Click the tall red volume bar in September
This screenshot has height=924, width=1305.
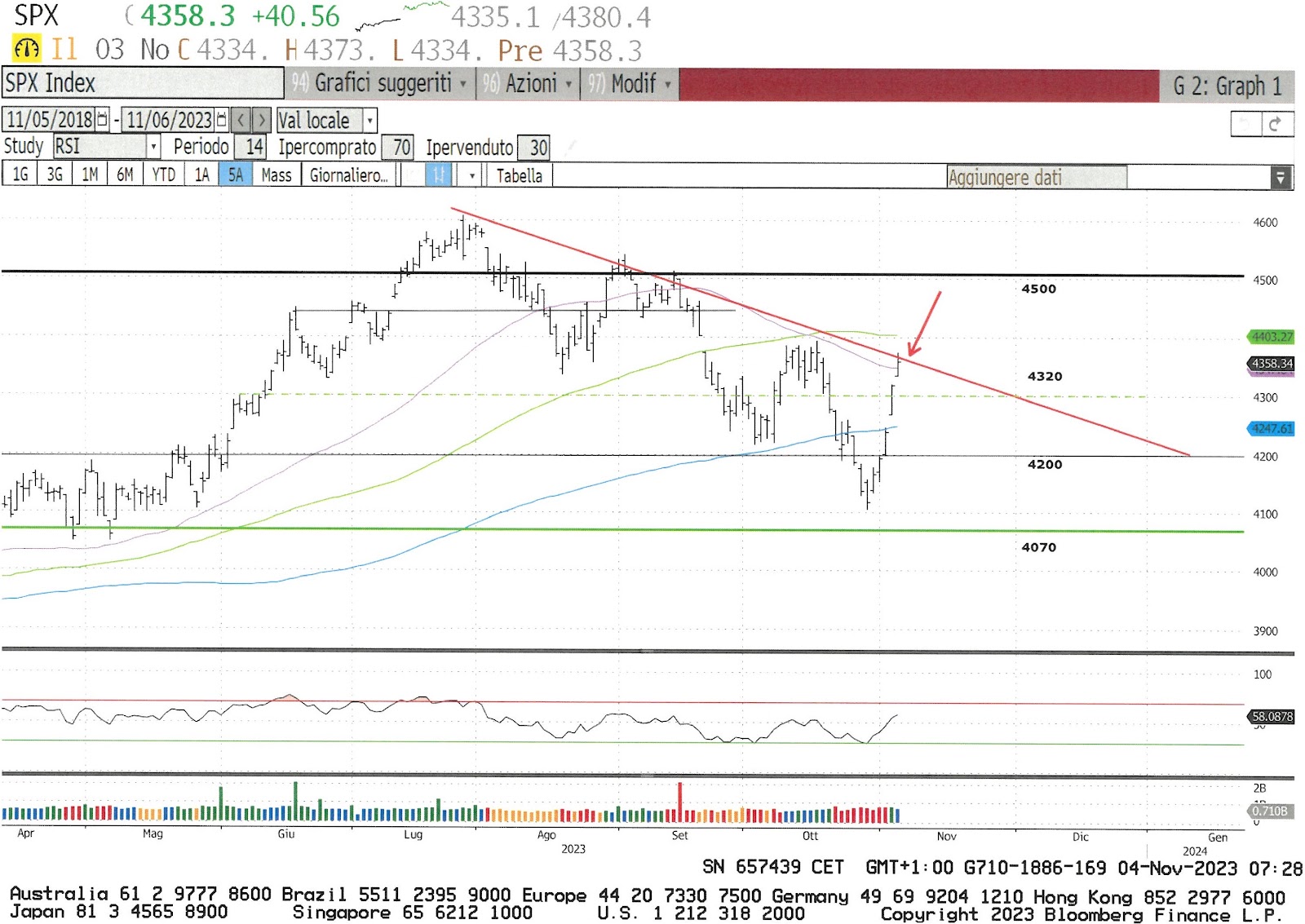679,802
